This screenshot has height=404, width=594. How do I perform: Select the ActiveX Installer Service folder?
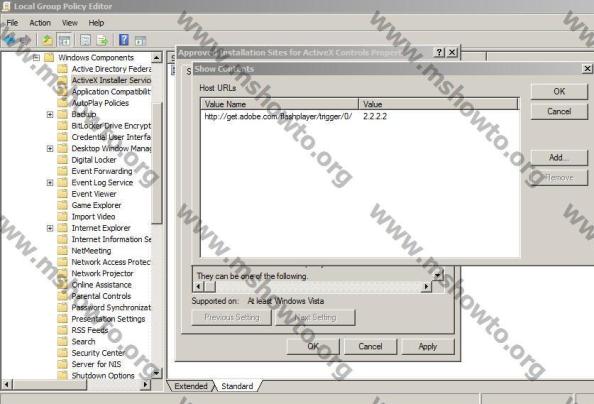[111, 80]
